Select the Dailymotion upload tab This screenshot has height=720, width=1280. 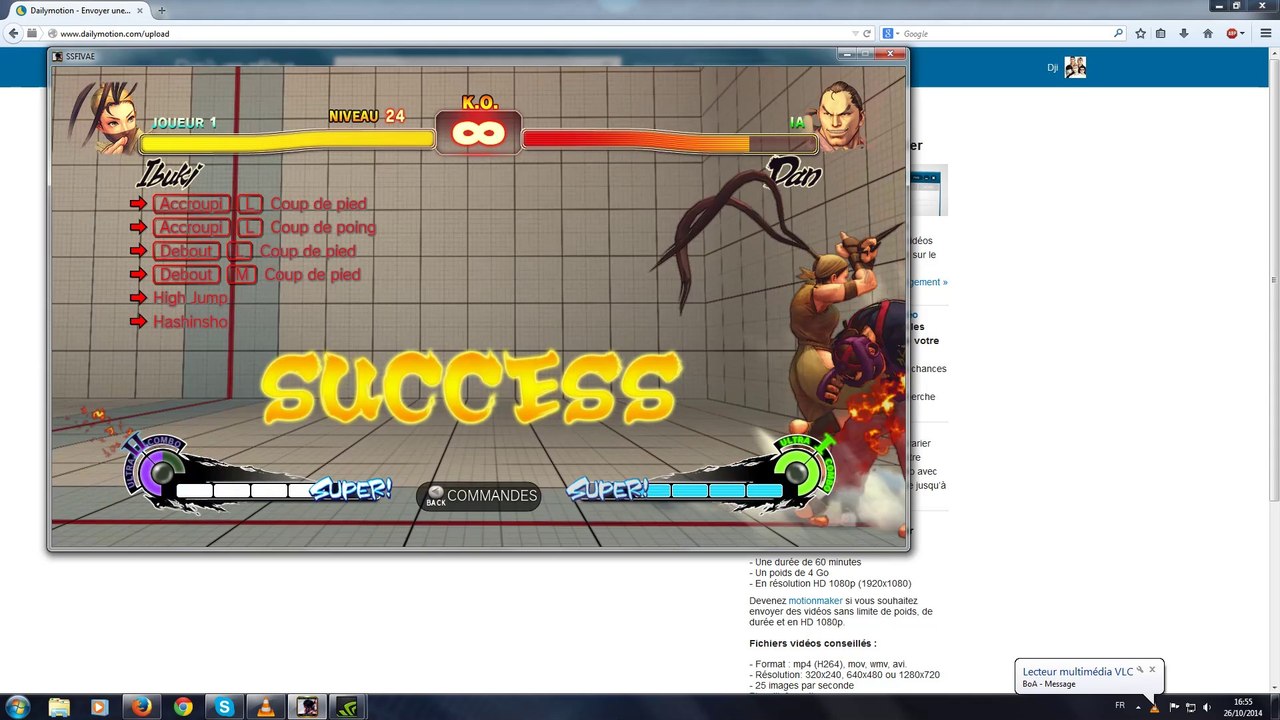tap(80, 10)
